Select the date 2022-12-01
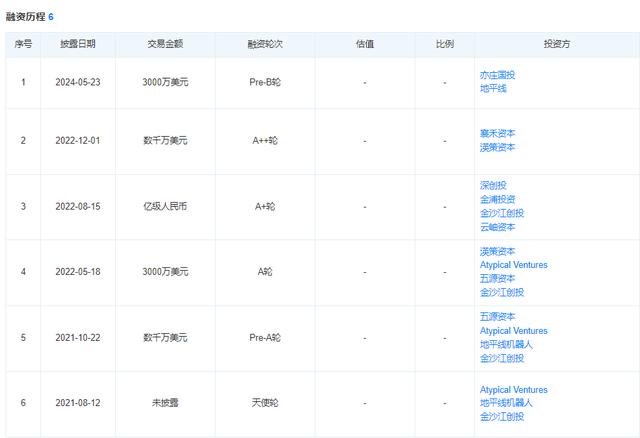Screen dimensions: 640x438 click(x=78, y=141)
